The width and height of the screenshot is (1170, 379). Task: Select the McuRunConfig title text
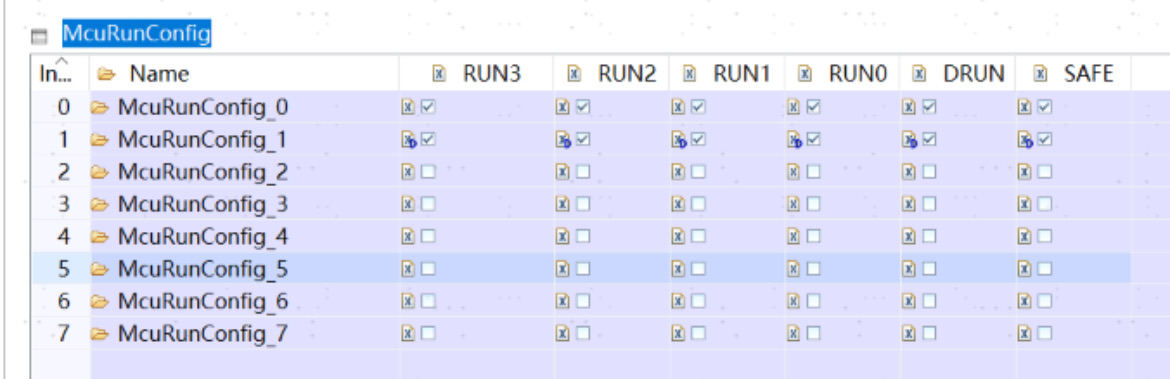pos(137,34)
